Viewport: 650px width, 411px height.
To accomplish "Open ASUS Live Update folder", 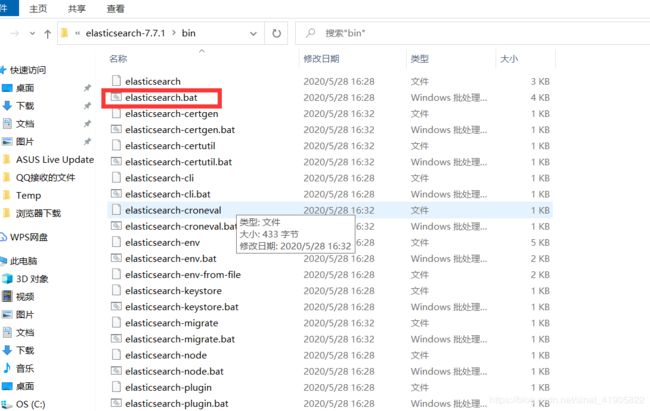I will pyautogui.click(x=55, y=160).
